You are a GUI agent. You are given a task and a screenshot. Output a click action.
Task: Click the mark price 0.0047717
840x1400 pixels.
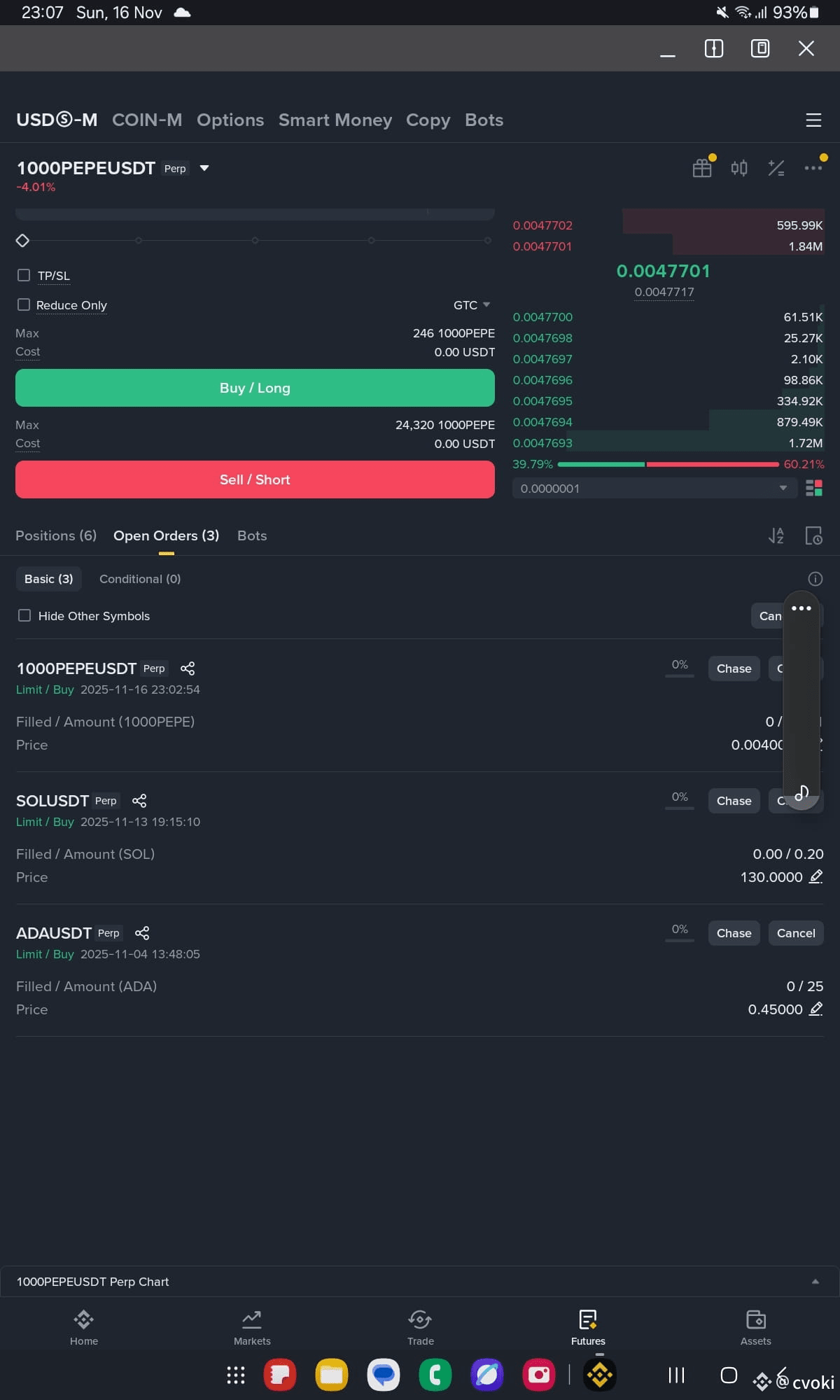coord(664,292)
